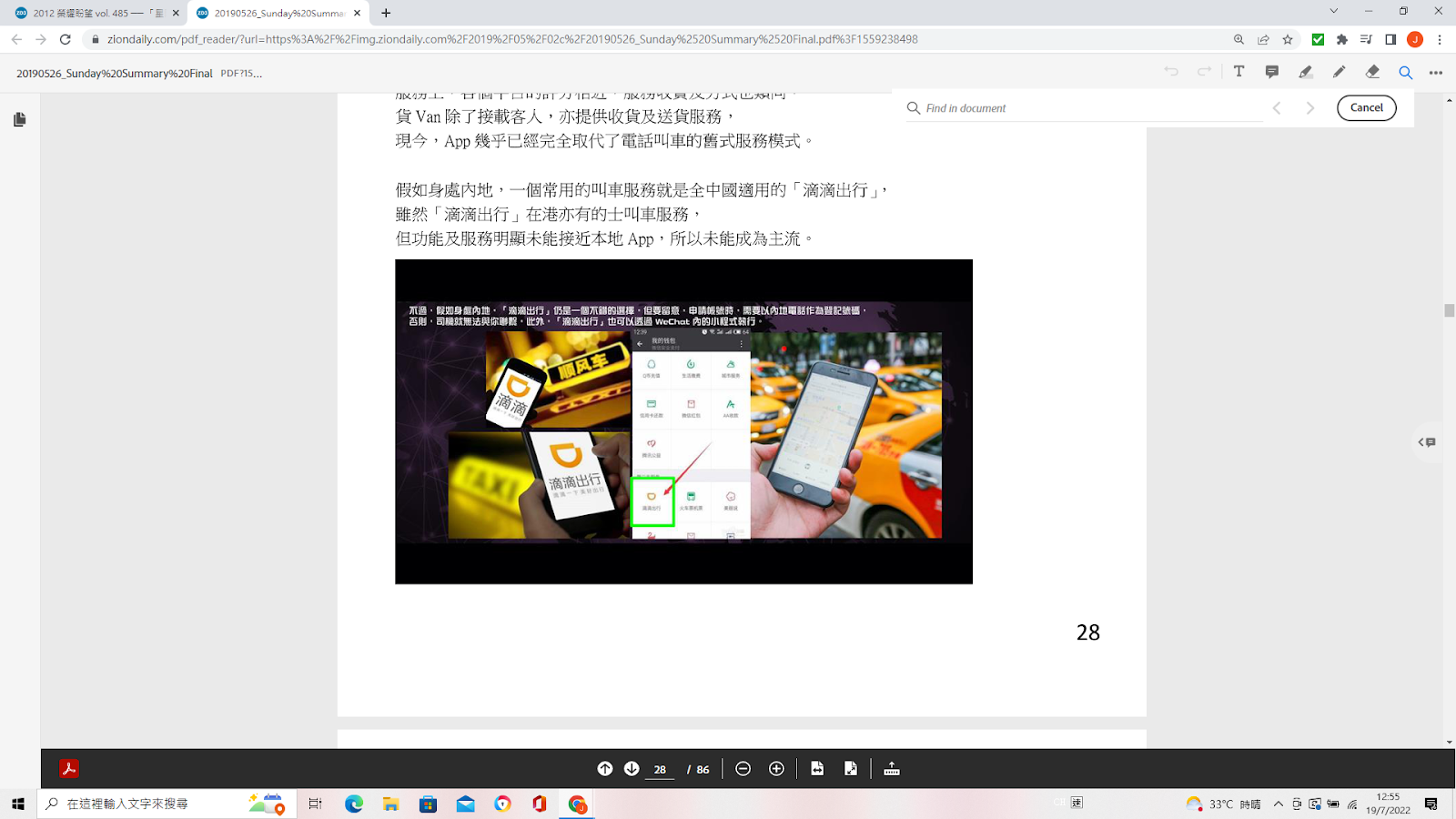Click the Adobe Acrobat logo icon

(x=69, y=769)
